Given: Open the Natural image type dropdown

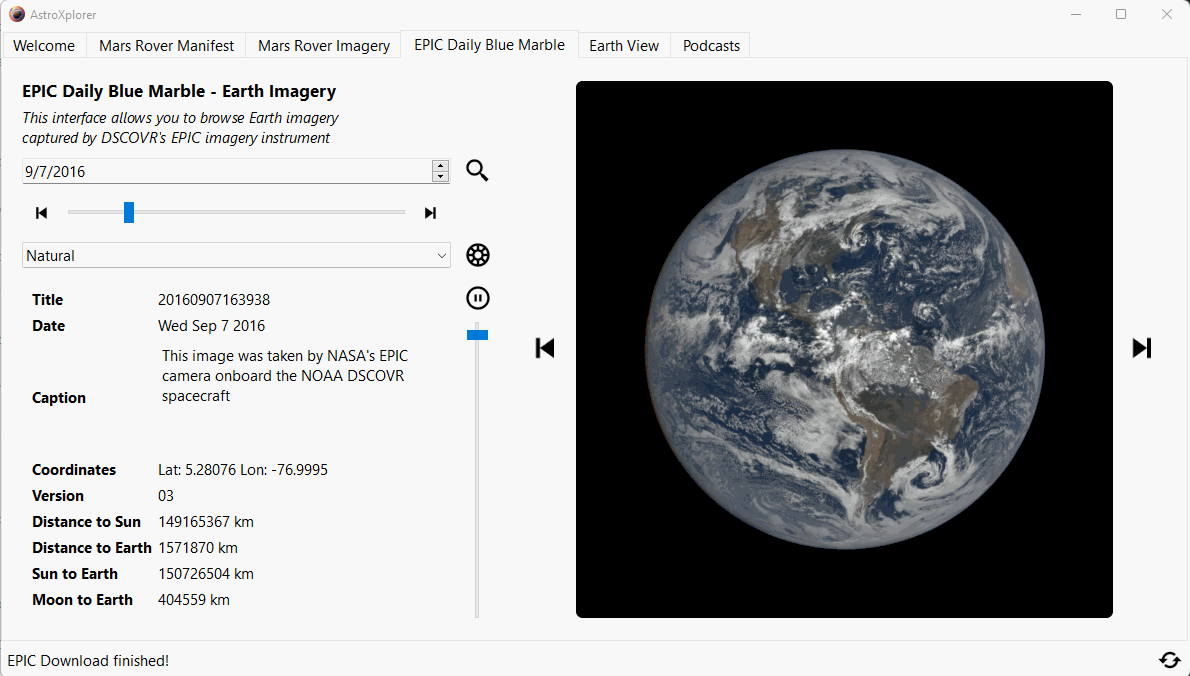Looking at the screenshot, I should (x=236, y=256).
